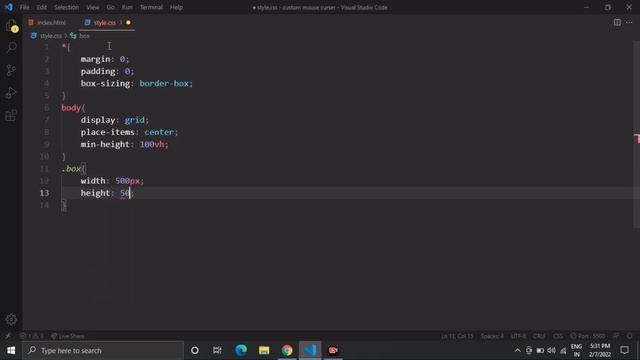Open the Edit menu
Screen dimensions: 640x360
42,7
